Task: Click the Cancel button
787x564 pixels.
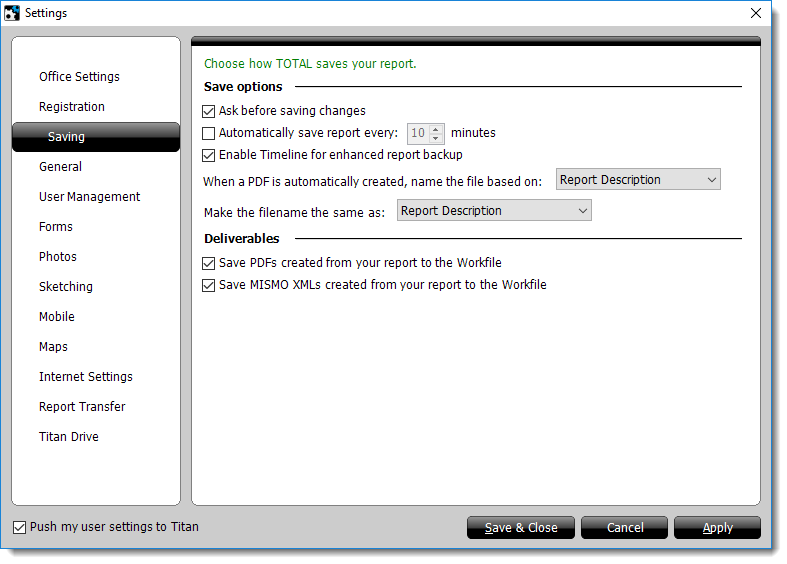Action: (624, 528)
